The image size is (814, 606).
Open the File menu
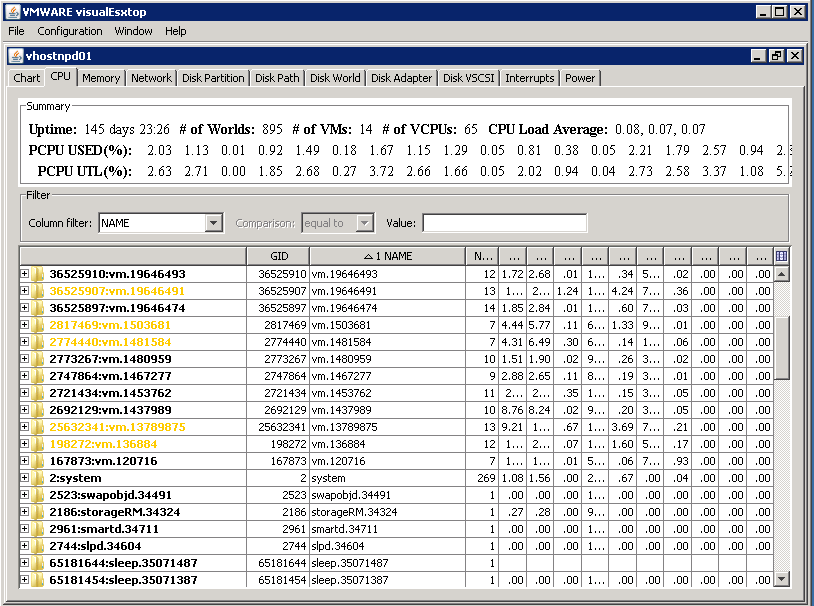pos(16,31)
